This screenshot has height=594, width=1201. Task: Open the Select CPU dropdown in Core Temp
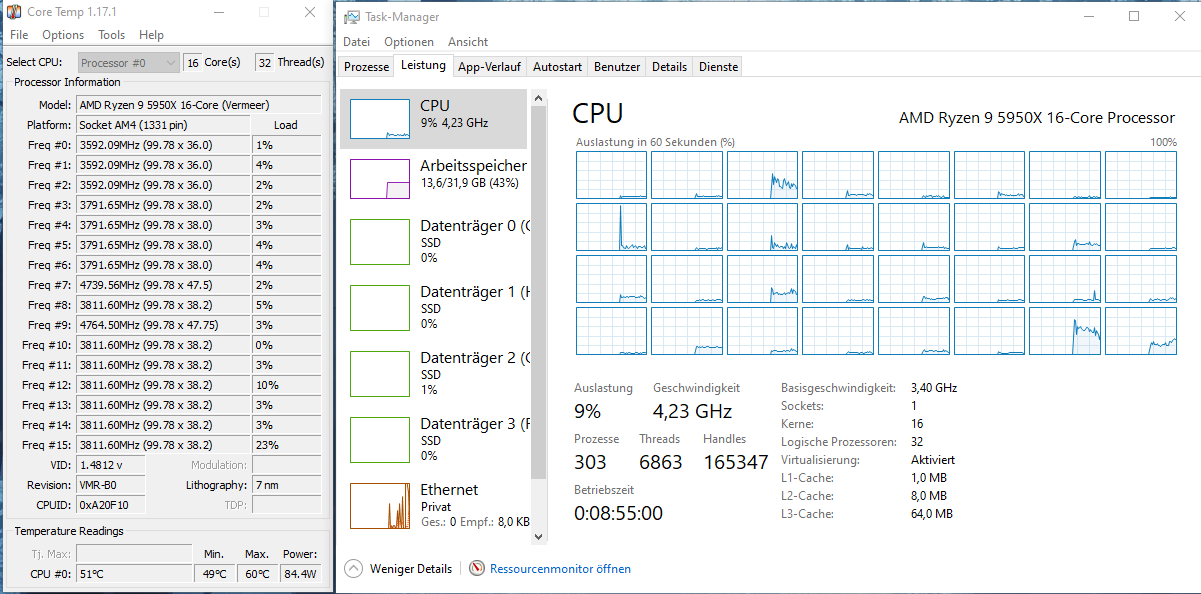tap(129, 62)
